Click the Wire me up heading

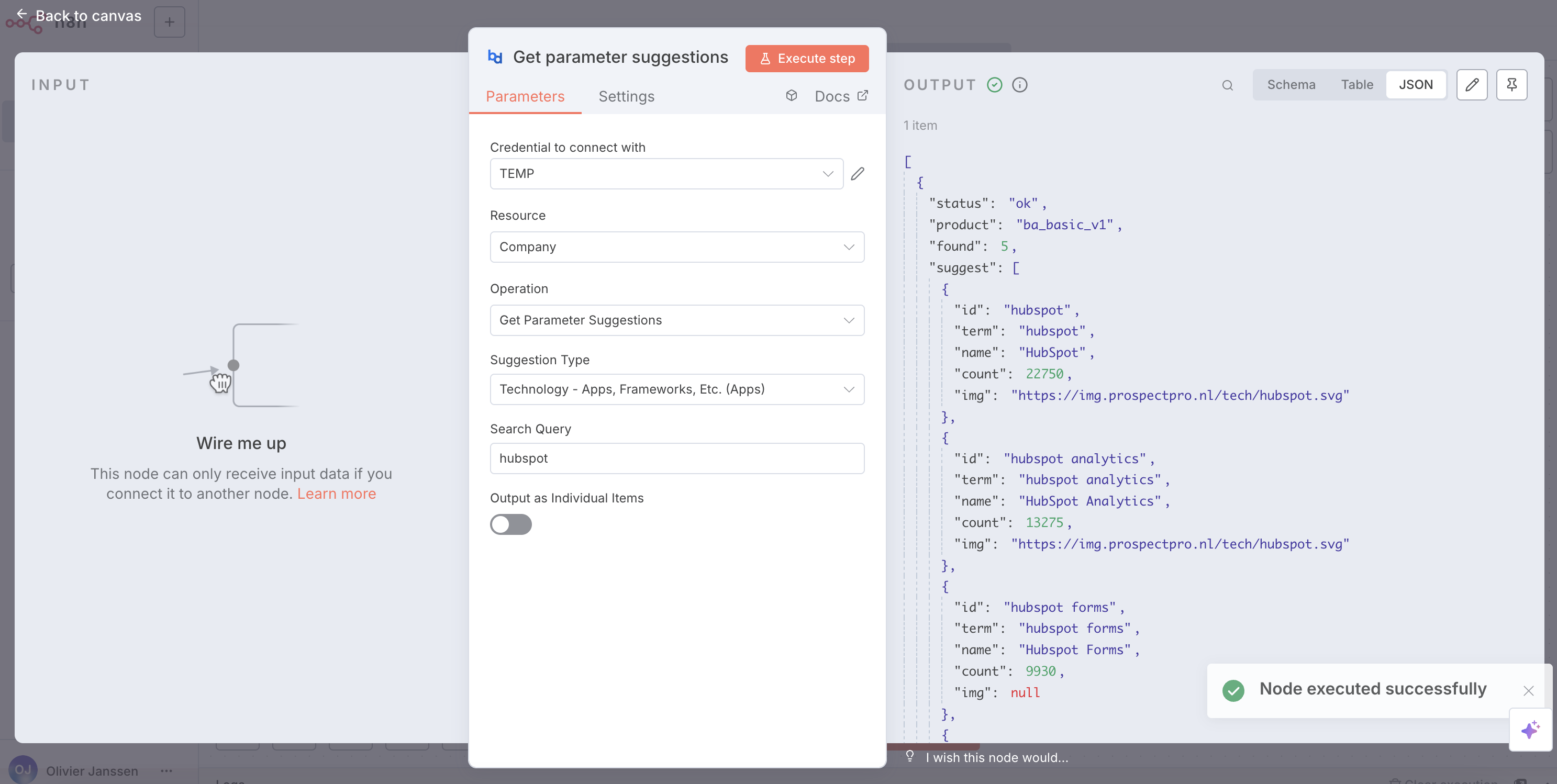tap(241, 443)
